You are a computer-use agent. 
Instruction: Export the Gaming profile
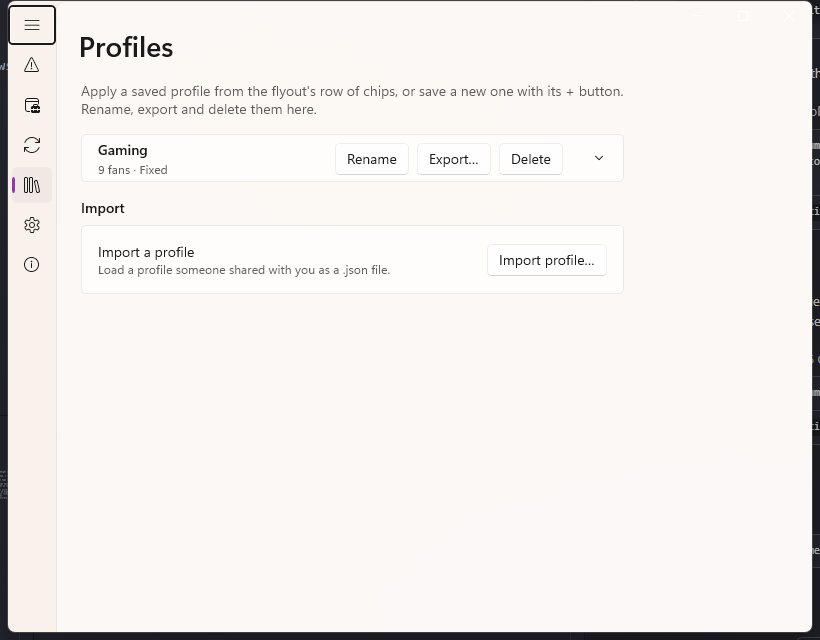click(453, 159)
